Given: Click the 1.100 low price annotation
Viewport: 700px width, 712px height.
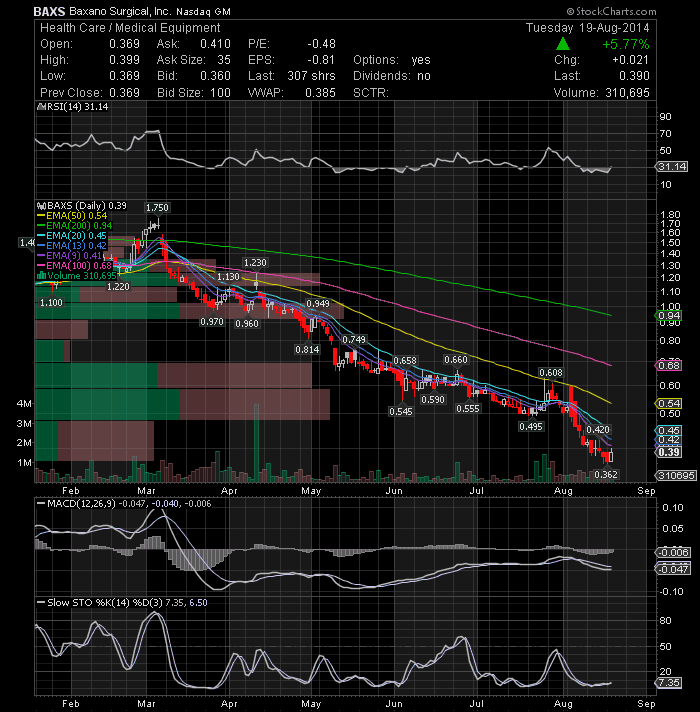Looking at the screenshot, I should point(51,302).
